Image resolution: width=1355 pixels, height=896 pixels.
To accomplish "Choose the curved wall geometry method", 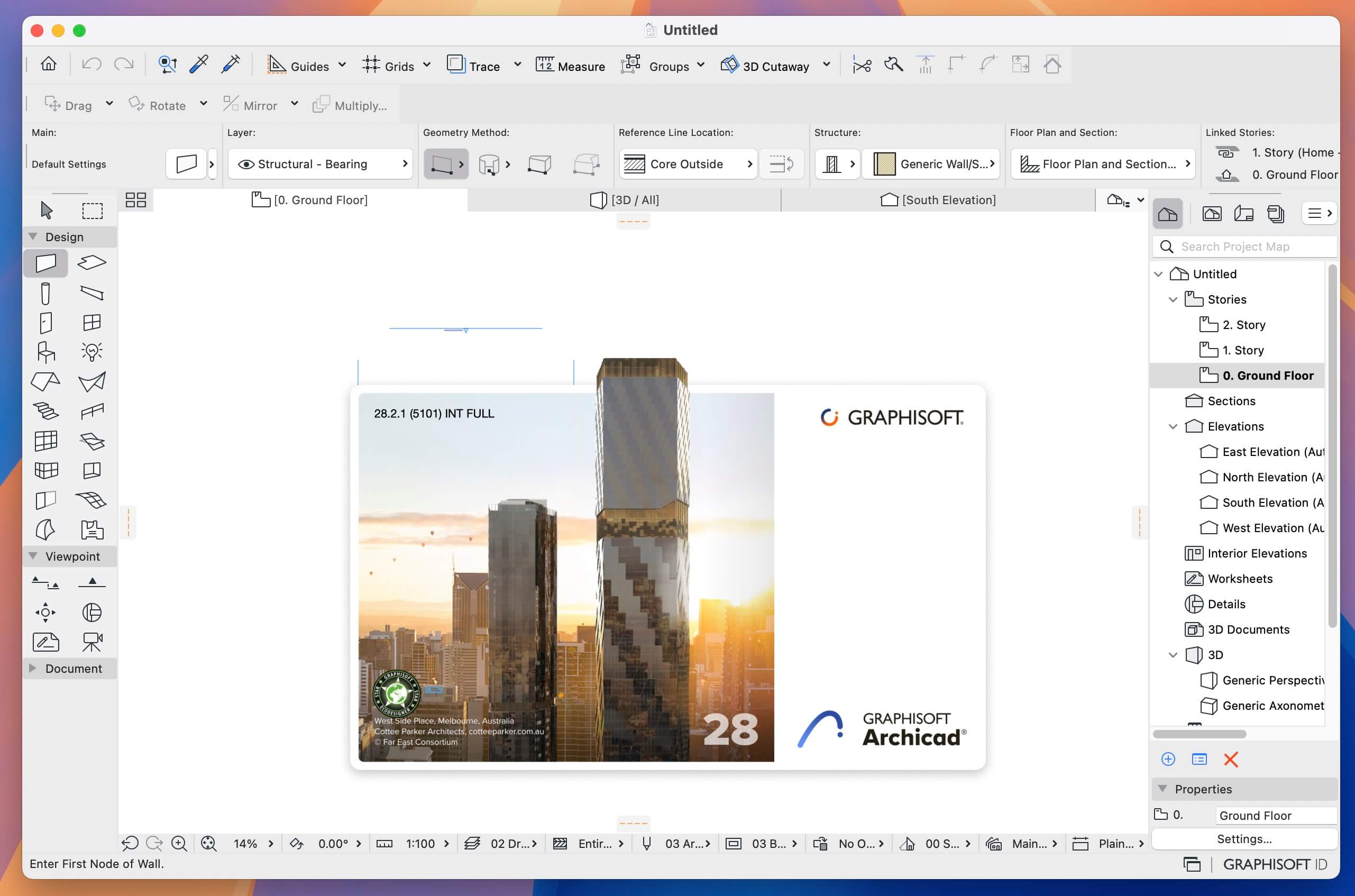I will click(x=489, y=164).
